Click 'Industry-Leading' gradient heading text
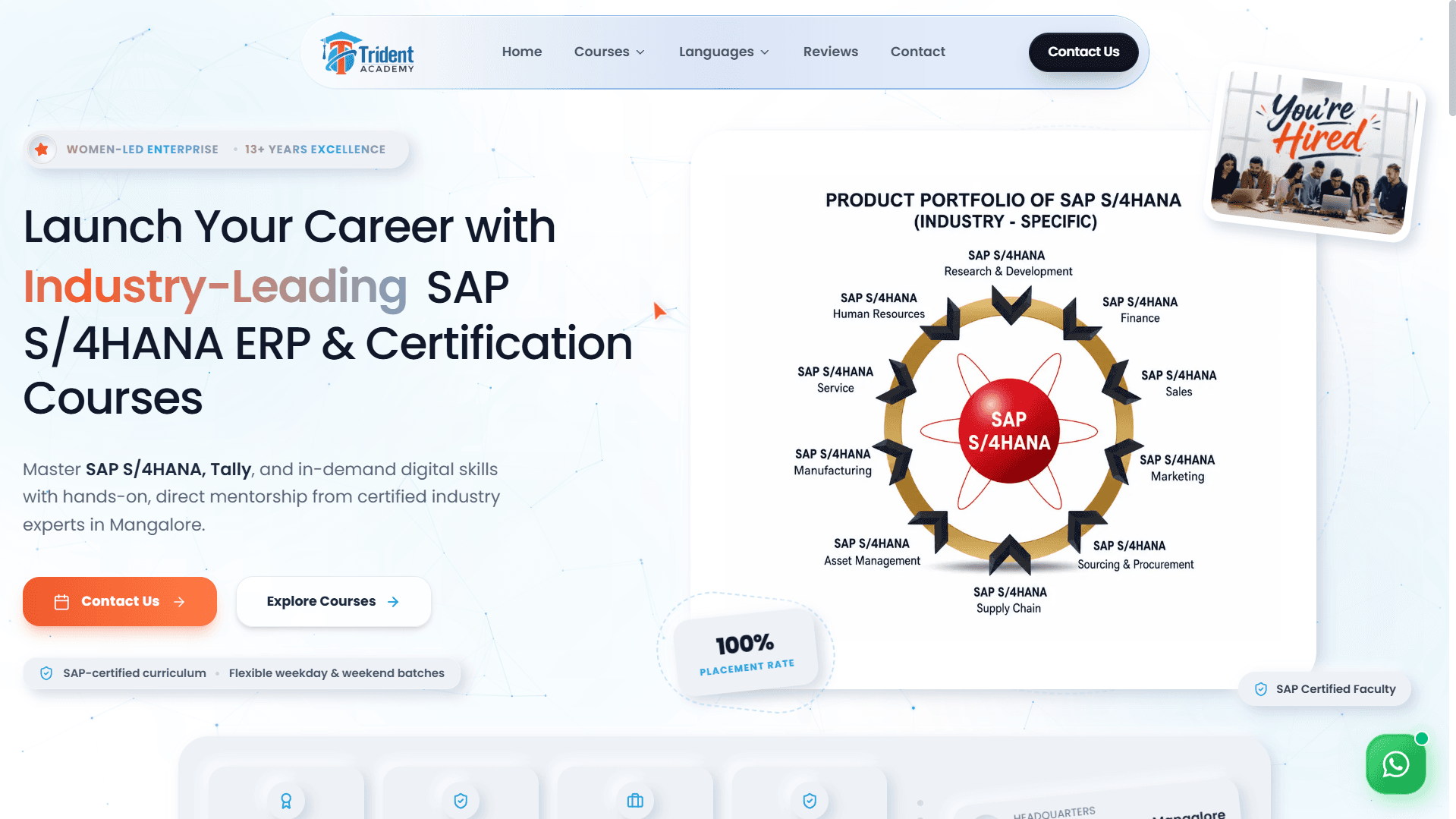This screenshot has width=1456, height=819. 215,287
